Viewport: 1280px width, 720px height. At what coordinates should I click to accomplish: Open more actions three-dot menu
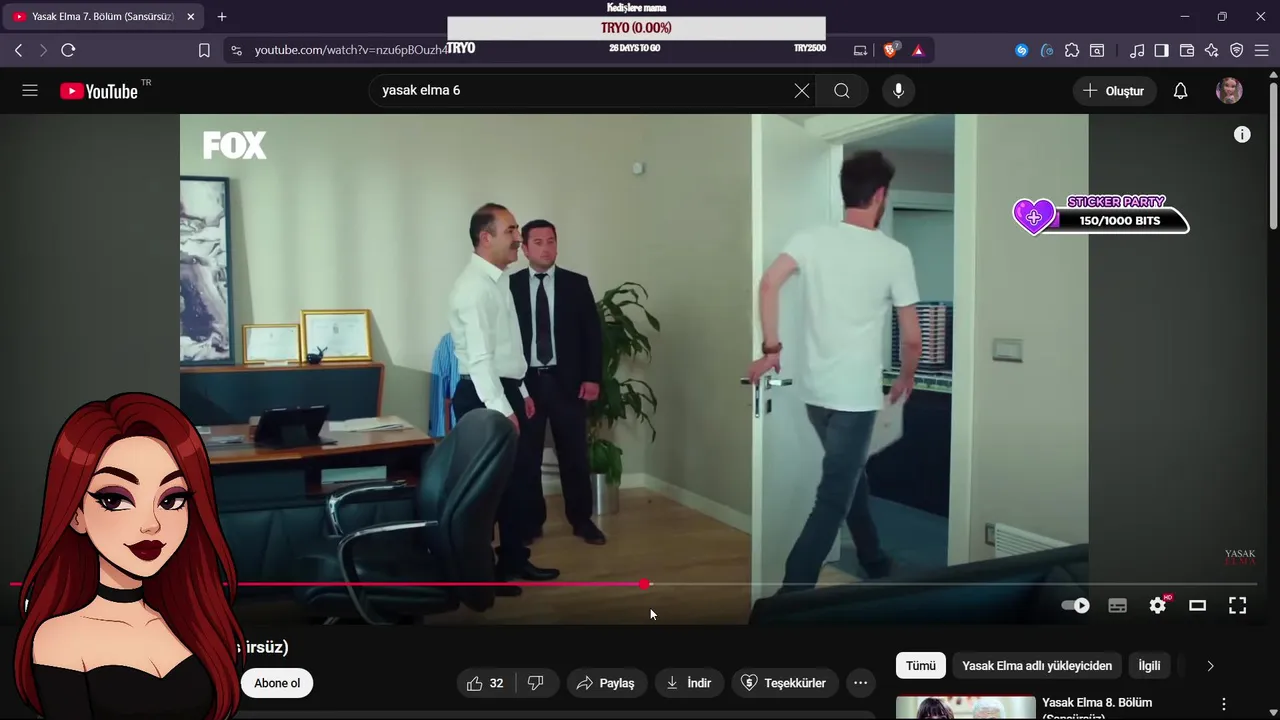[860, 683]
